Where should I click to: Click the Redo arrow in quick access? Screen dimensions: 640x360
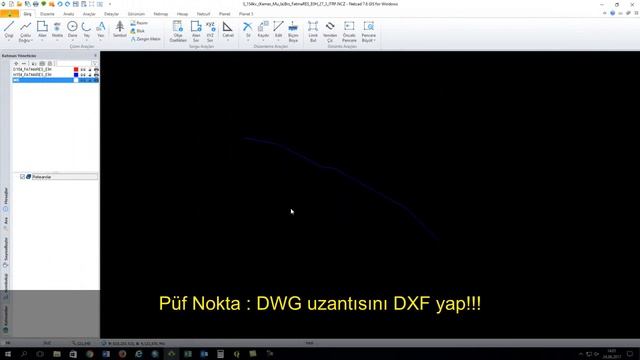(x=67, y=4)
